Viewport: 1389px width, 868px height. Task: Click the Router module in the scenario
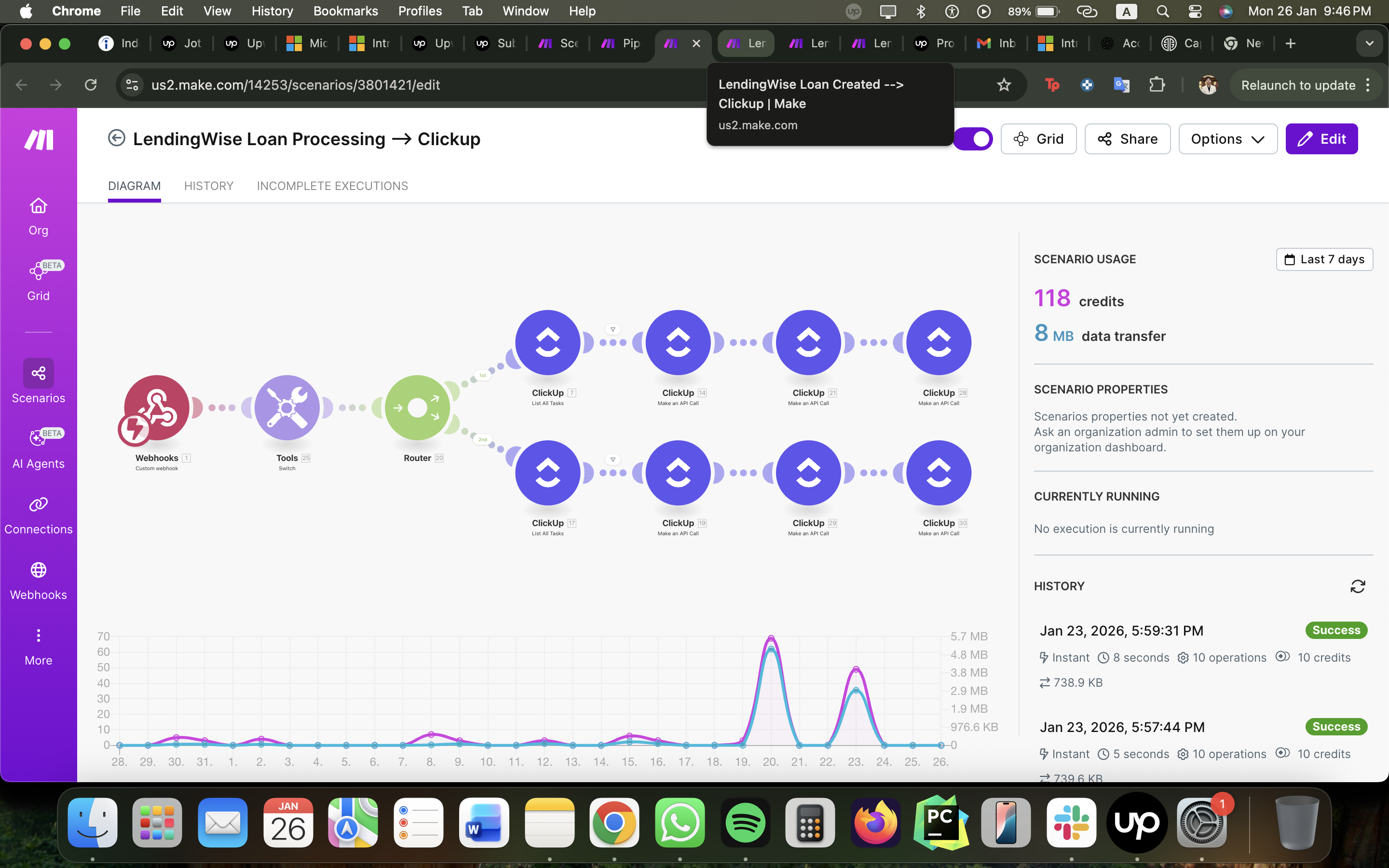pyautogui.click(x=419, y=407)
